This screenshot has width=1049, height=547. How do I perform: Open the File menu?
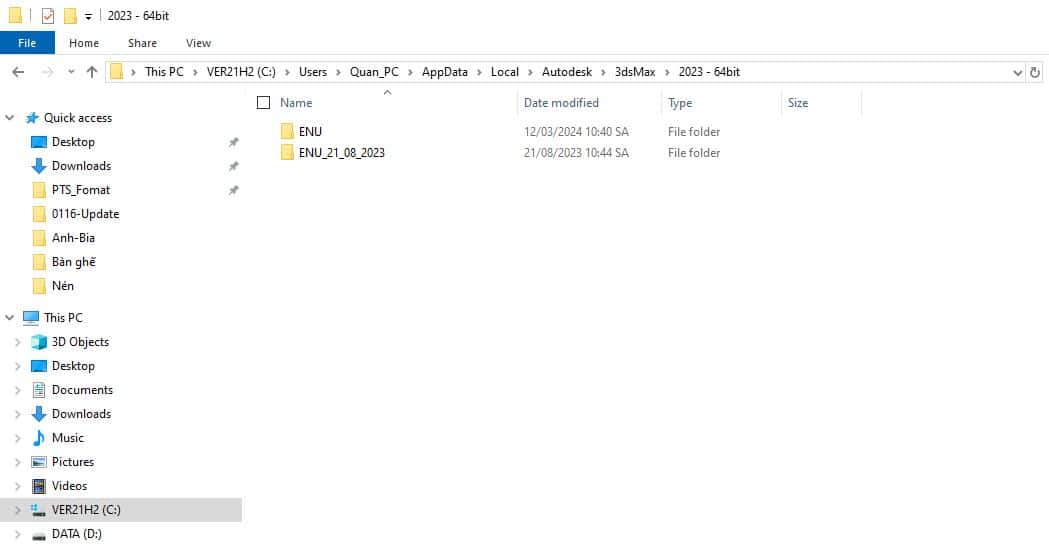27,43
